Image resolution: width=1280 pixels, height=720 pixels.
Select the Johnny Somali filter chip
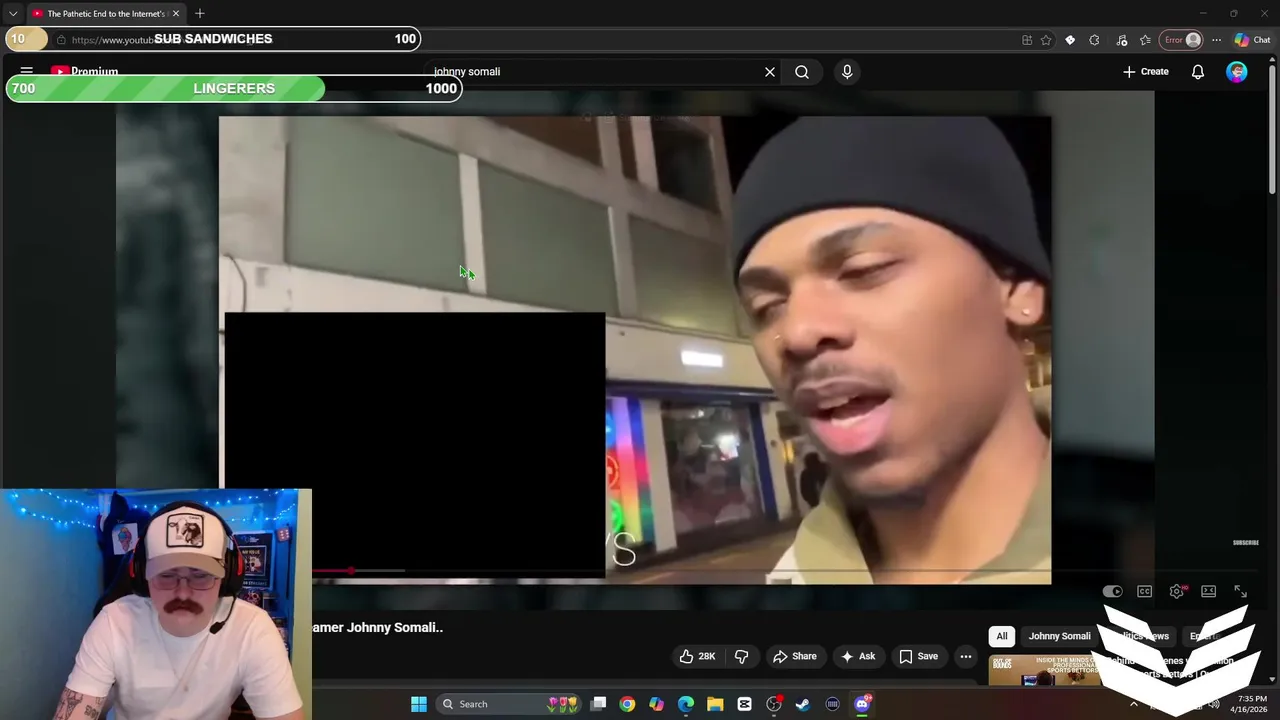point(1060,636)
